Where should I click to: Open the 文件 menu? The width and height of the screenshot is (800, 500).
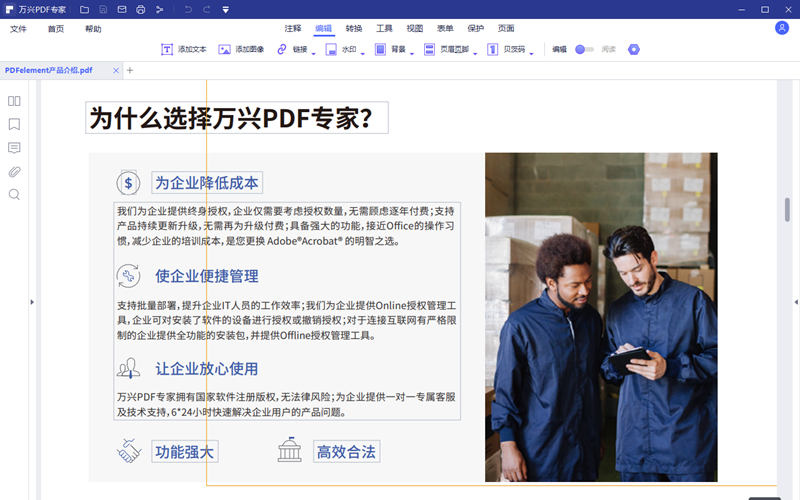point(18,29)
